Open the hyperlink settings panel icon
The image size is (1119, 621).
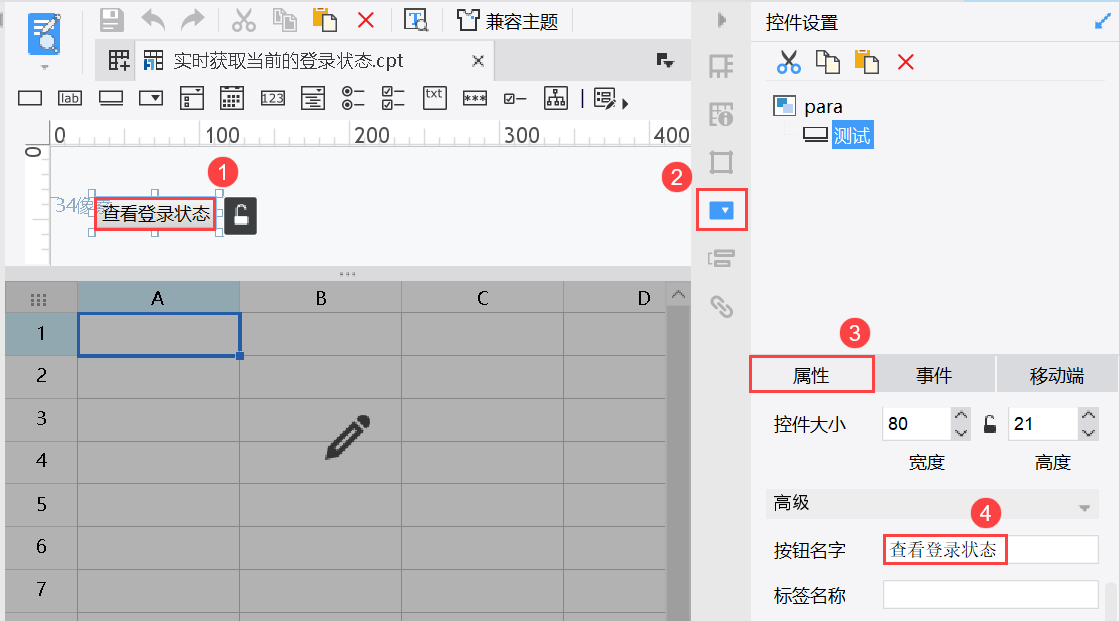722,306
